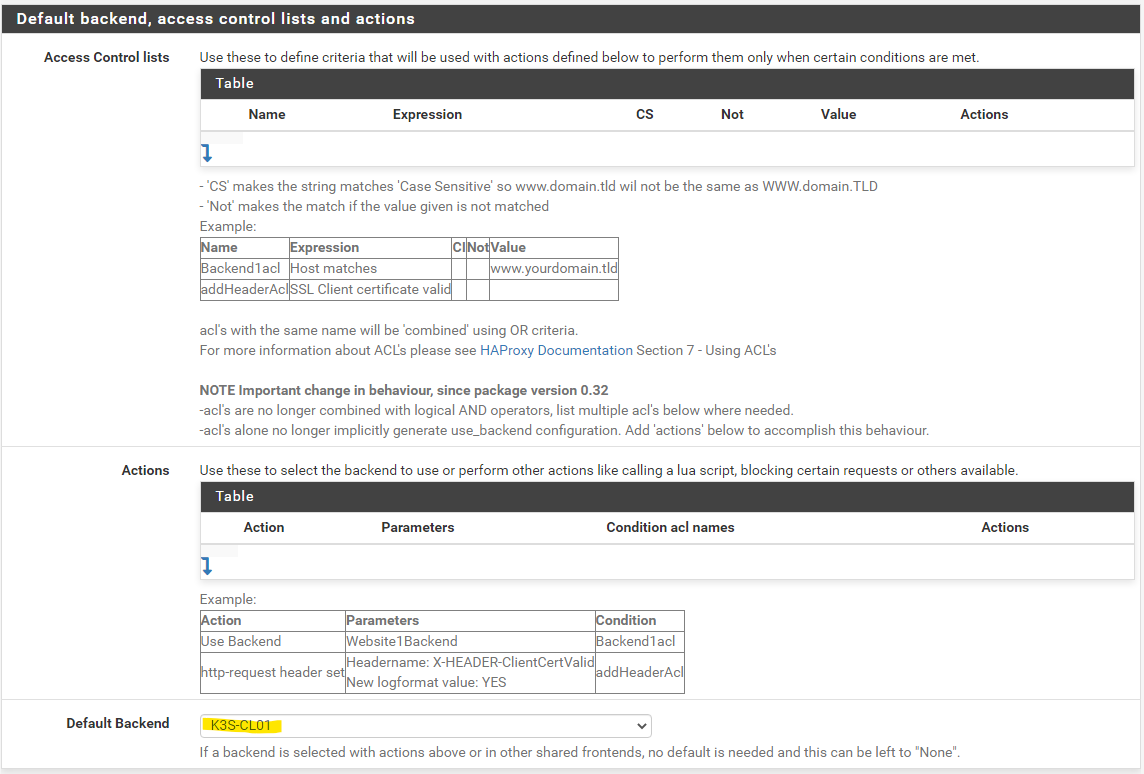
Task: Click the addHeaderAcl example row
Action: [243, 289]
